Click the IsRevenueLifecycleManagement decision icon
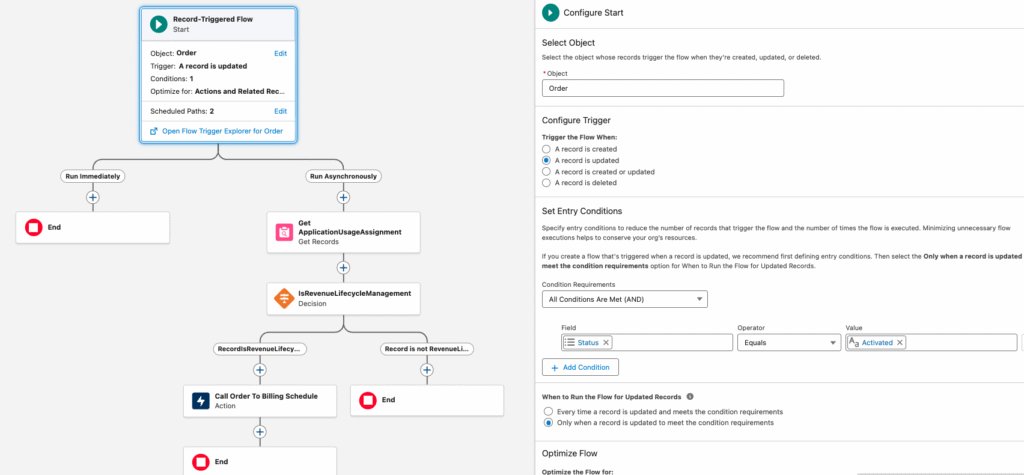The height and width of the screenshot is (475, 1024). coord(283,298)
